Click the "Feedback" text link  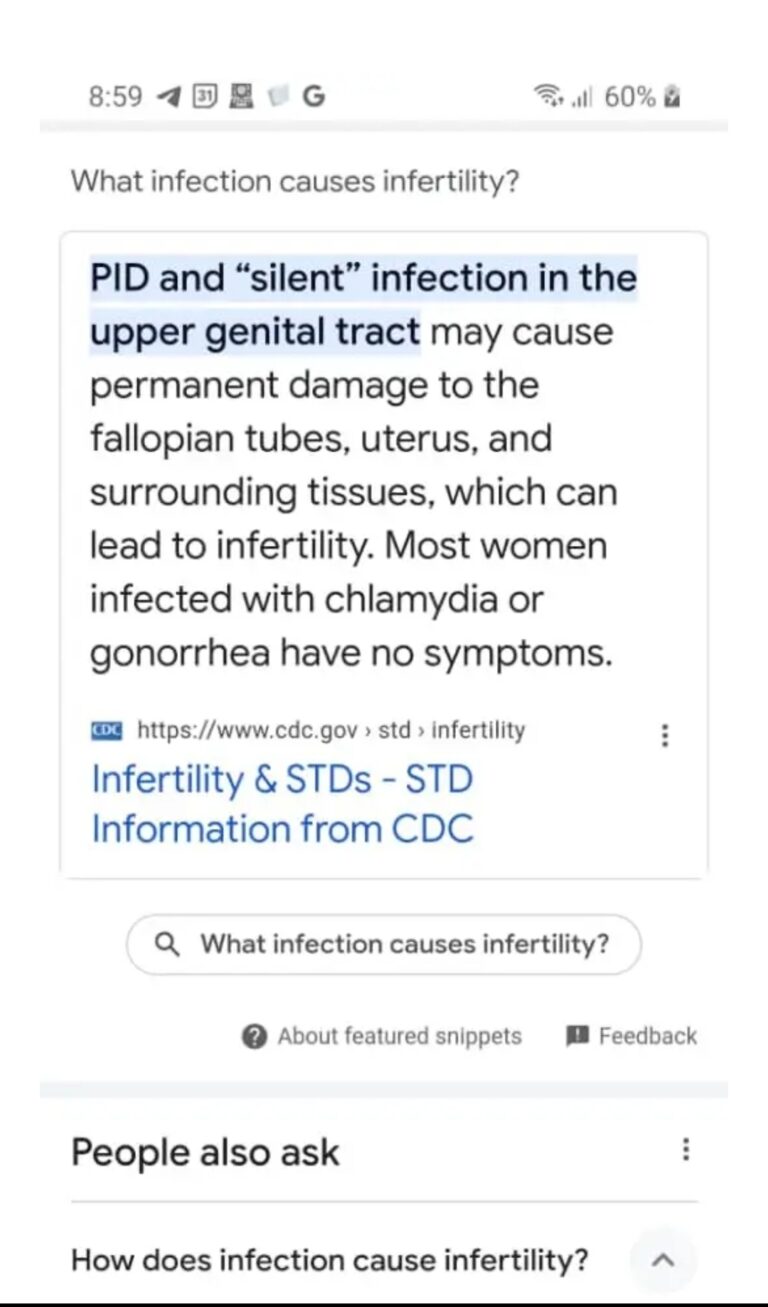pyautogui.click(x=647, y=1036)
